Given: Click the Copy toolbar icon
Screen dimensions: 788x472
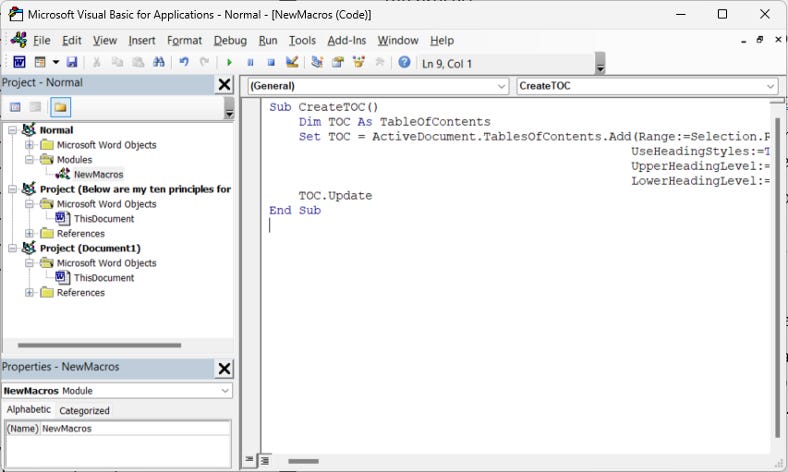Looking at the screenshot, I should (x=117, y=62).
